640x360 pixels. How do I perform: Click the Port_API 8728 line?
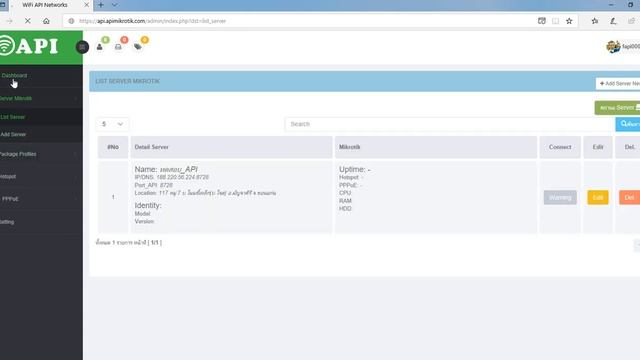(153, 185)
